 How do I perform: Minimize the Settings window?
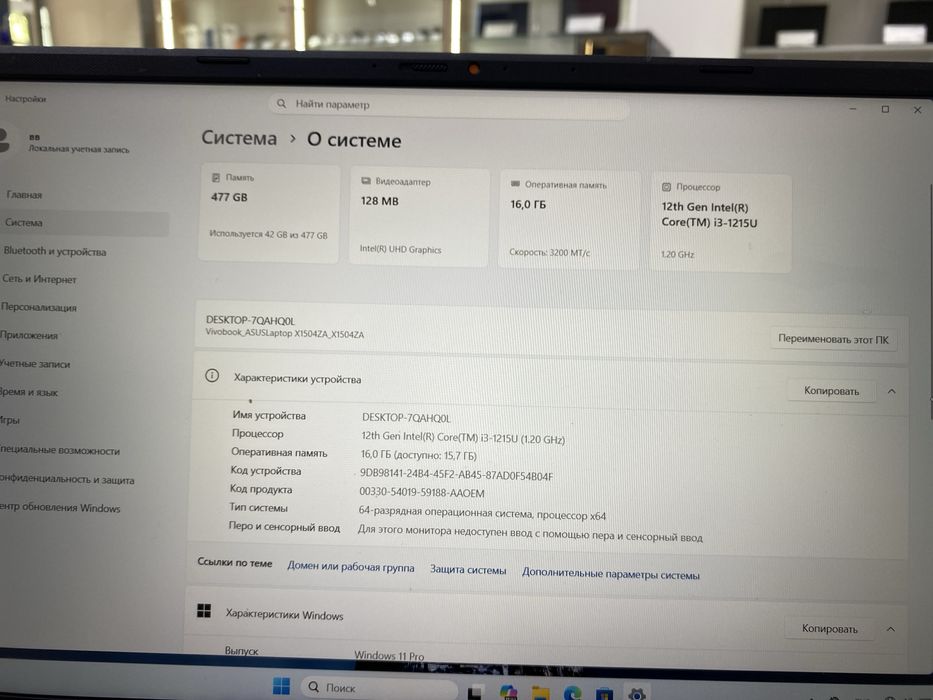(x=853, y=109)
